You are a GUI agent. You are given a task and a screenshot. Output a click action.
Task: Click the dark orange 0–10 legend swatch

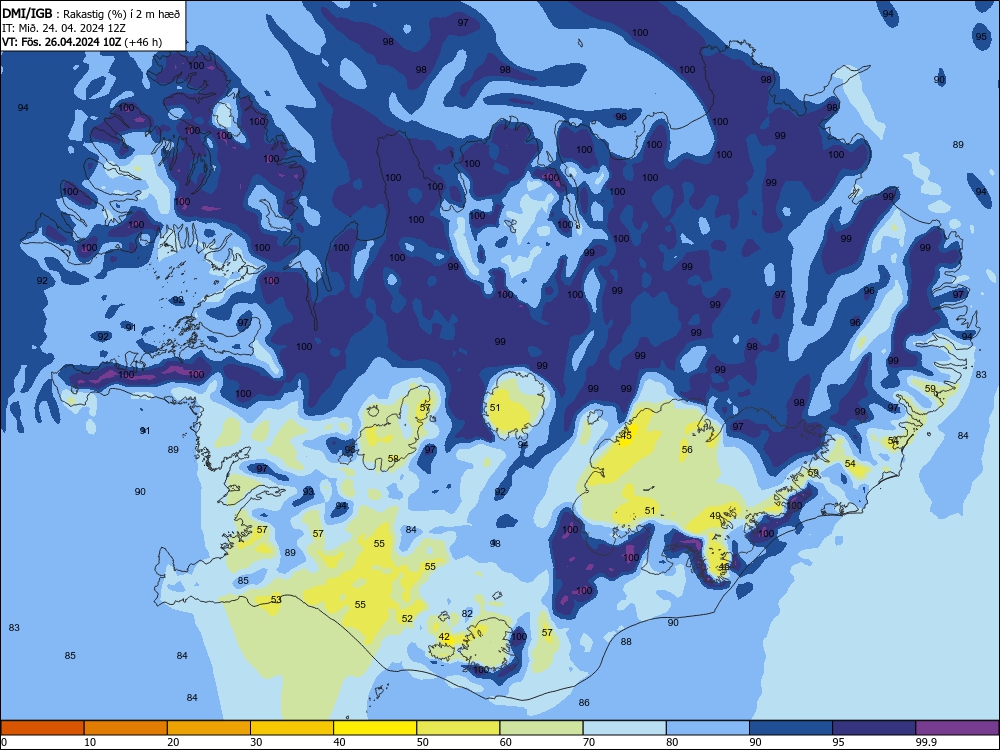(x=42, y=728)
